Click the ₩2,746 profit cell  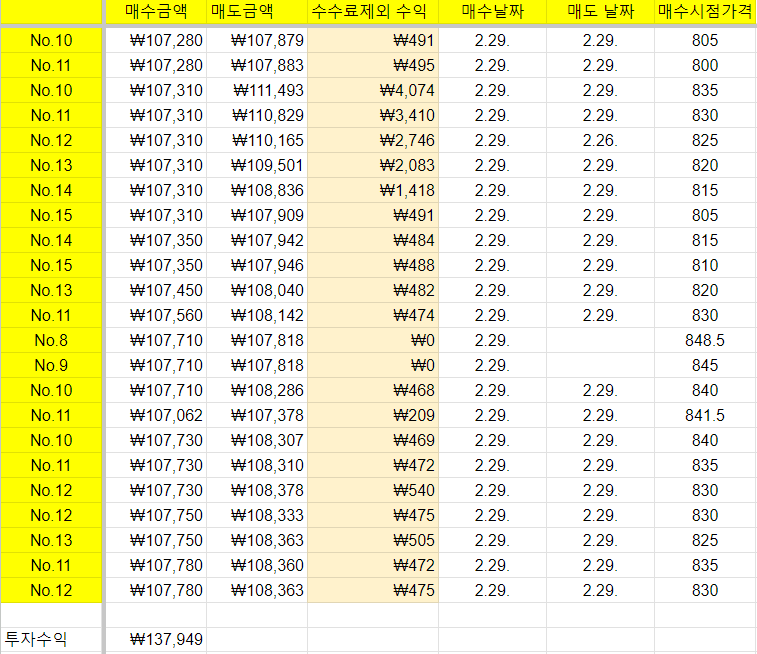click(x=373, y=140)
